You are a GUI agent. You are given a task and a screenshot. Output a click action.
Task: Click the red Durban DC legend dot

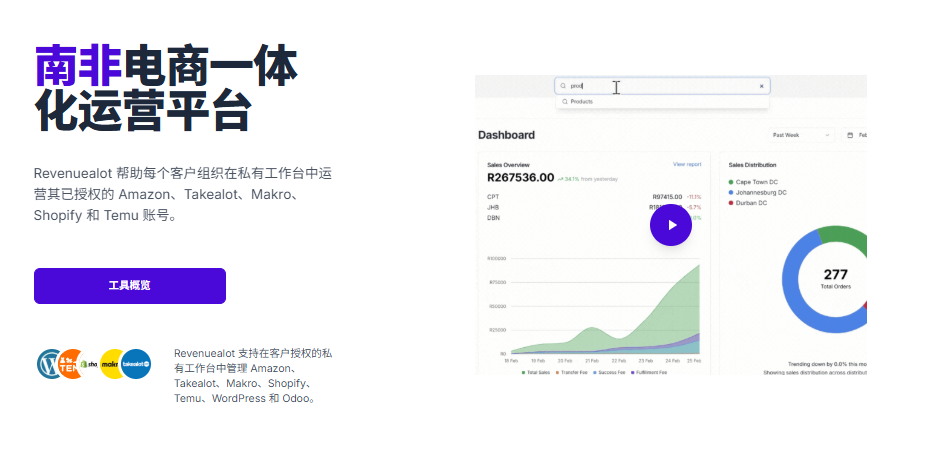[x=731, y=203]
